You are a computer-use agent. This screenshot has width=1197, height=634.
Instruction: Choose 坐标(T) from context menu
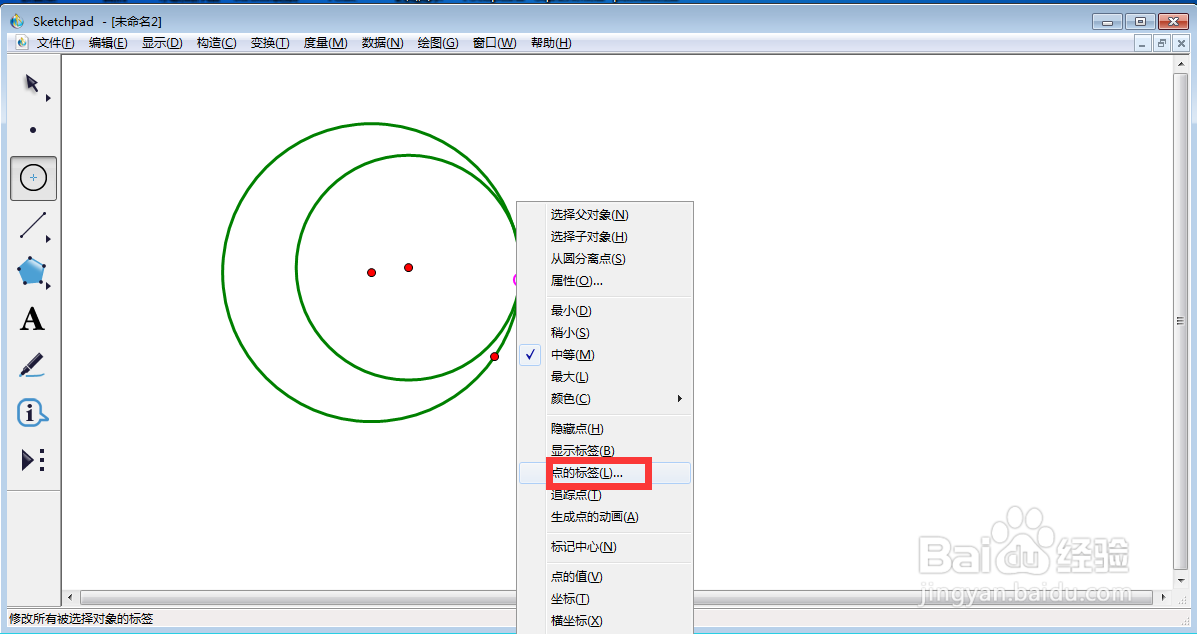pyautogui.click(x=605, y=599)
